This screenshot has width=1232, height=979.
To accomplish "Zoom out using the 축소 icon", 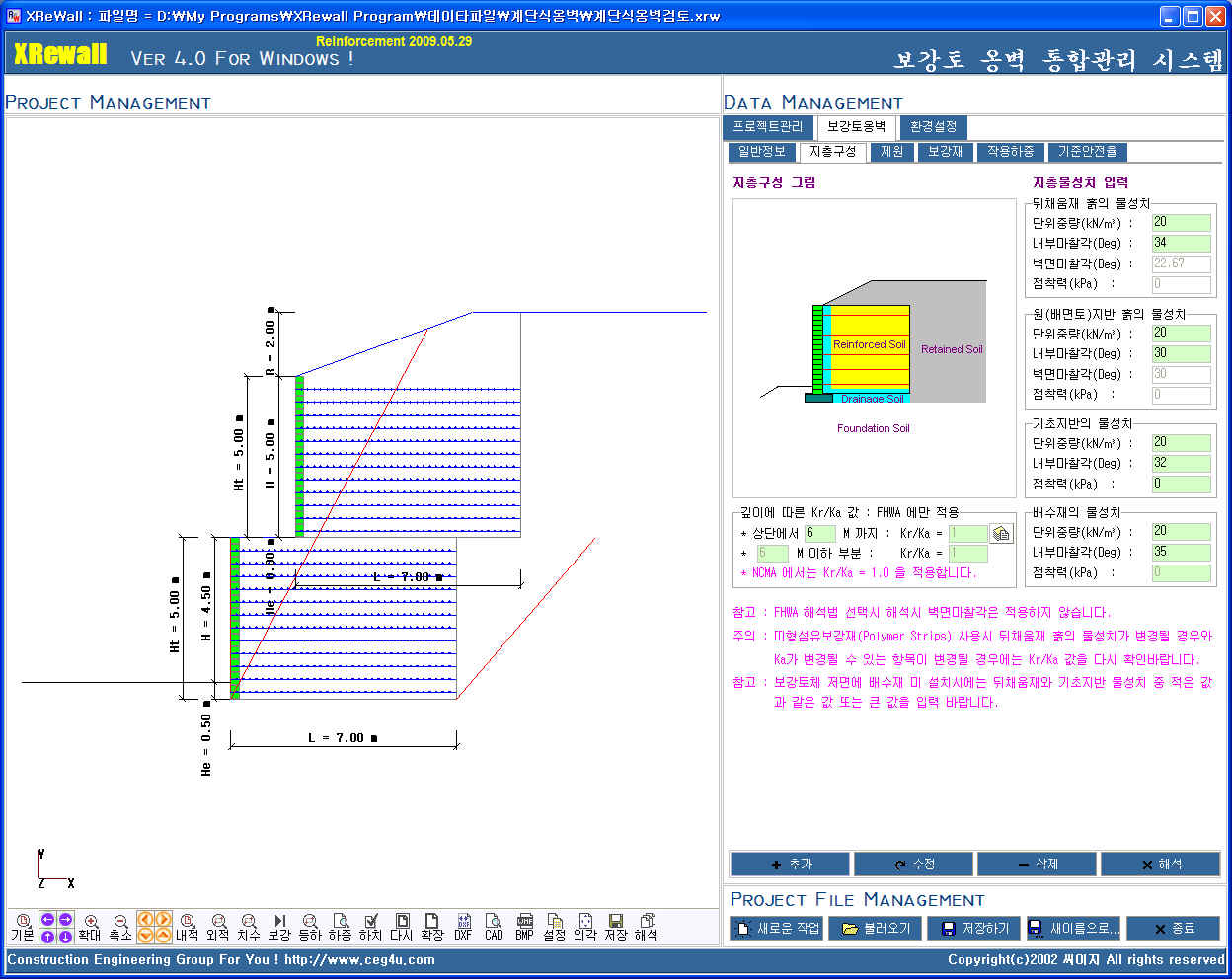I will 120,927.
